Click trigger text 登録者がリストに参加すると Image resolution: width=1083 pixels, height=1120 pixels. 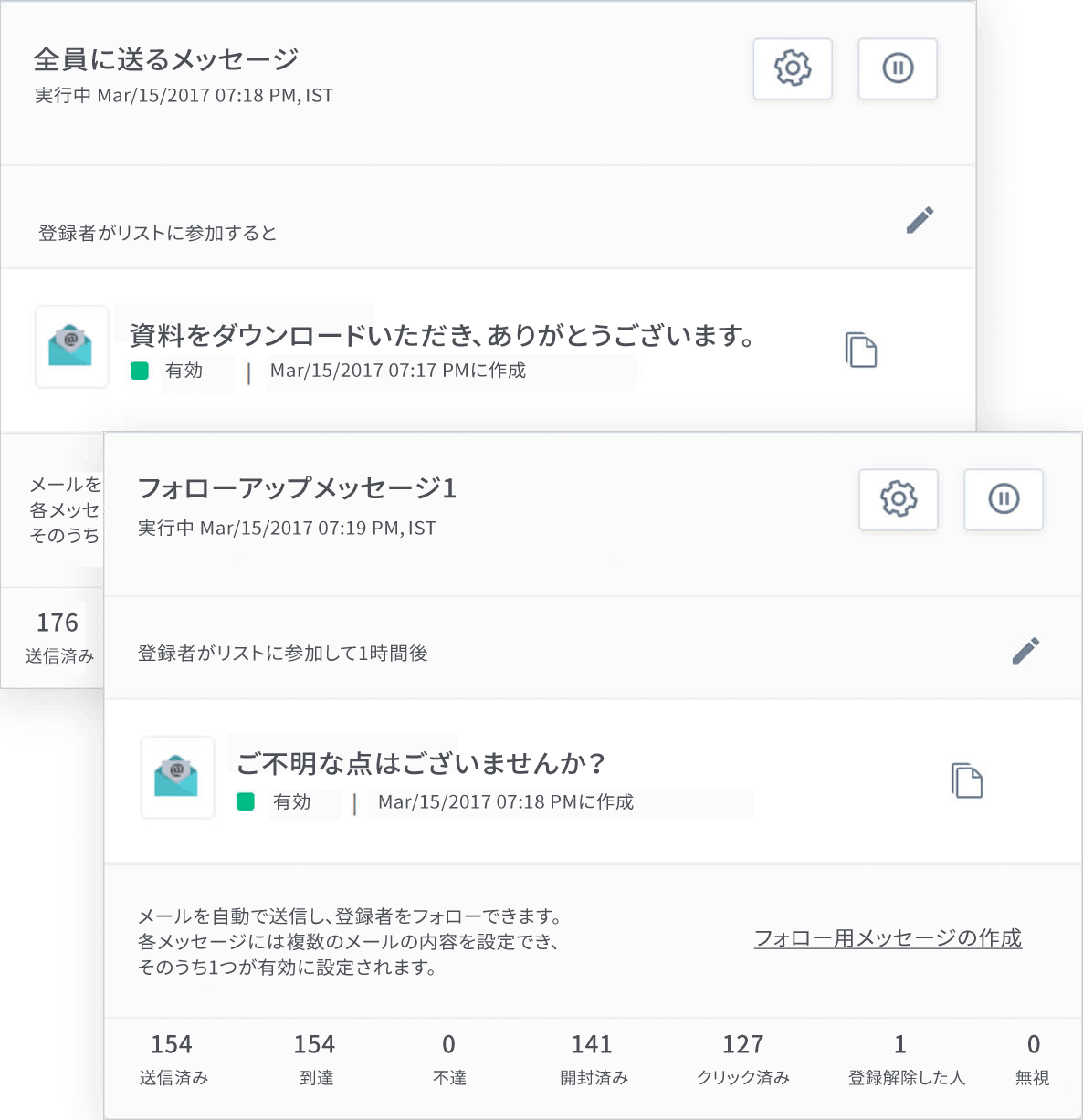tap(157, 233)
